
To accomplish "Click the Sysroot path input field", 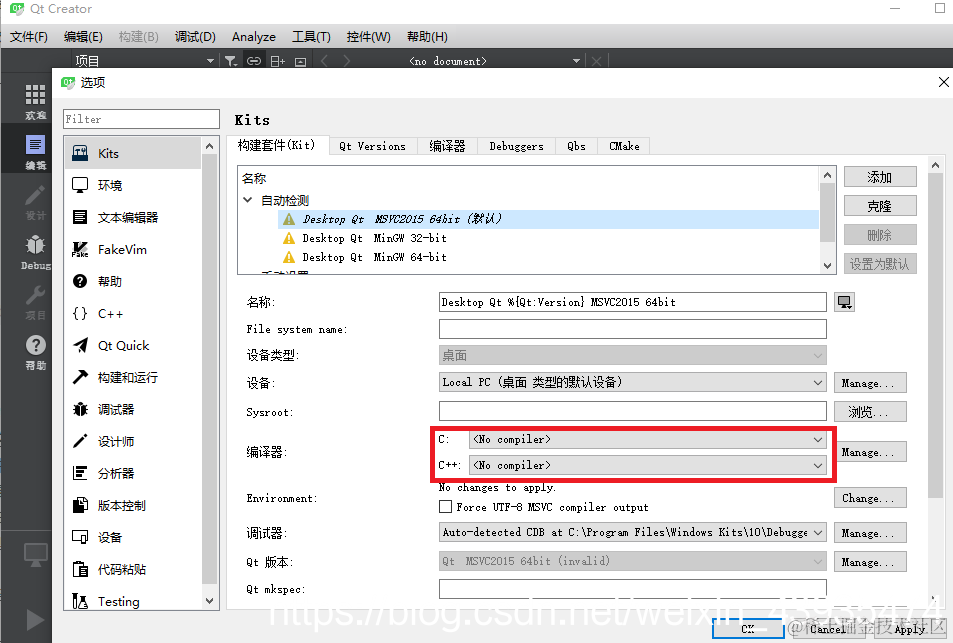I will tap(632, 411).
